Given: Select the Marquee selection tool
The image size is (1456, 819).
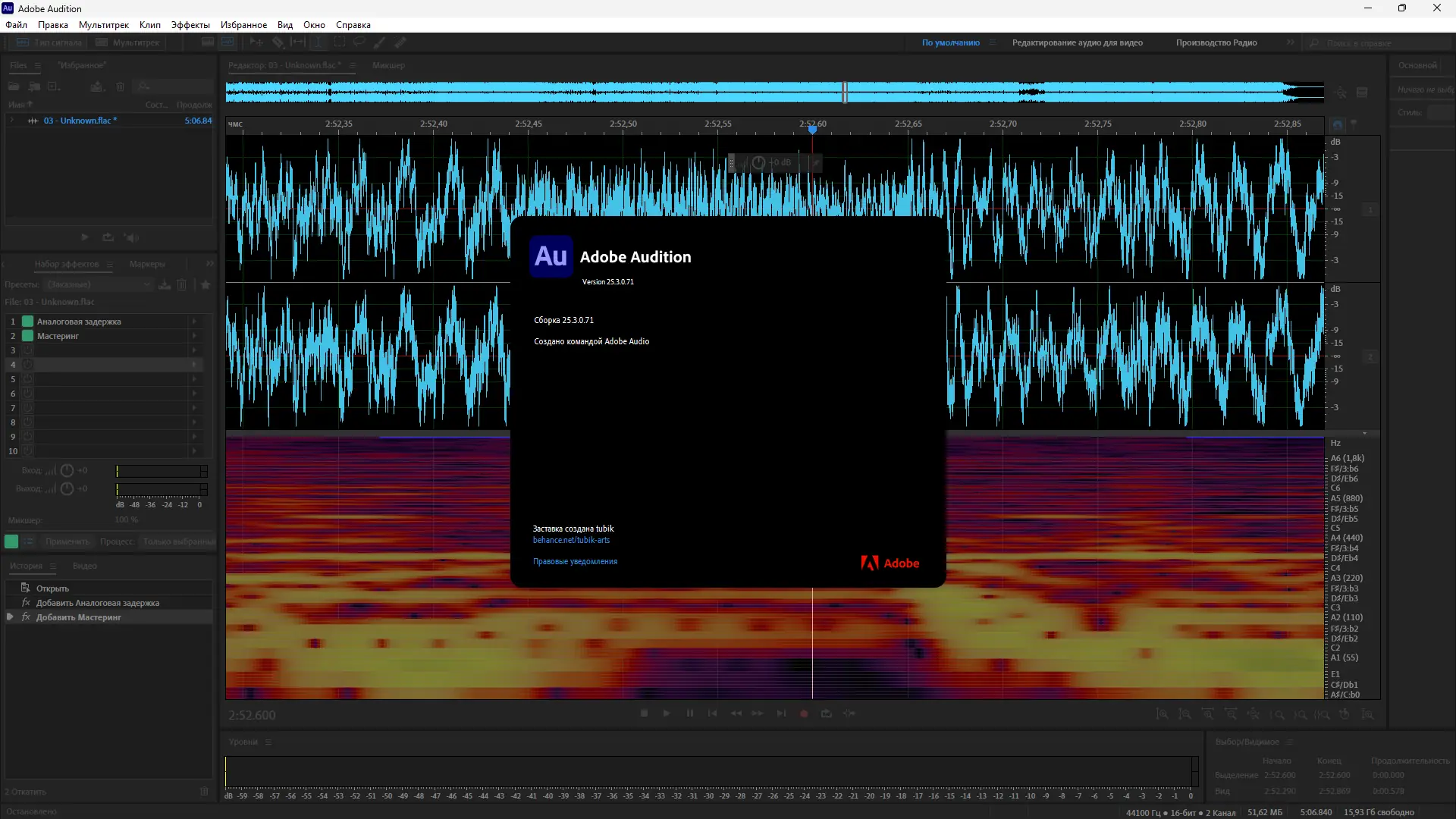Looking at the screenshot, I should tap(339, 42).
